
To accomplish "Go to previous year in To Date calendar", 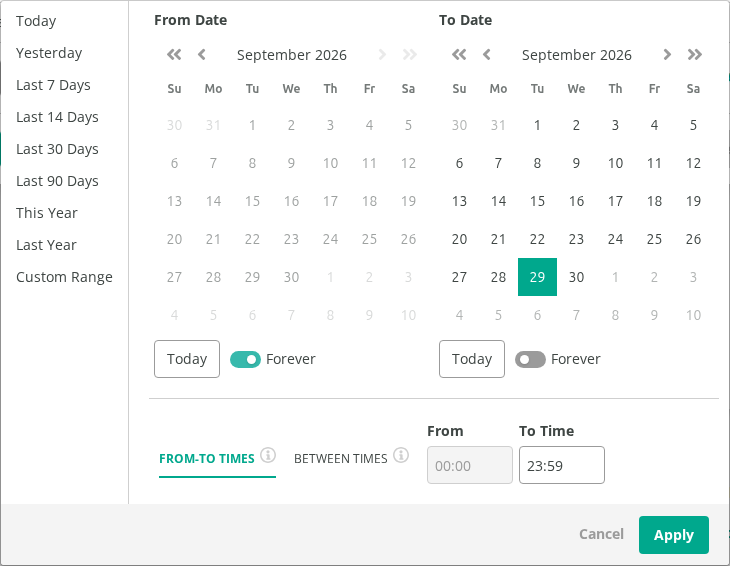I will point(459,55).
